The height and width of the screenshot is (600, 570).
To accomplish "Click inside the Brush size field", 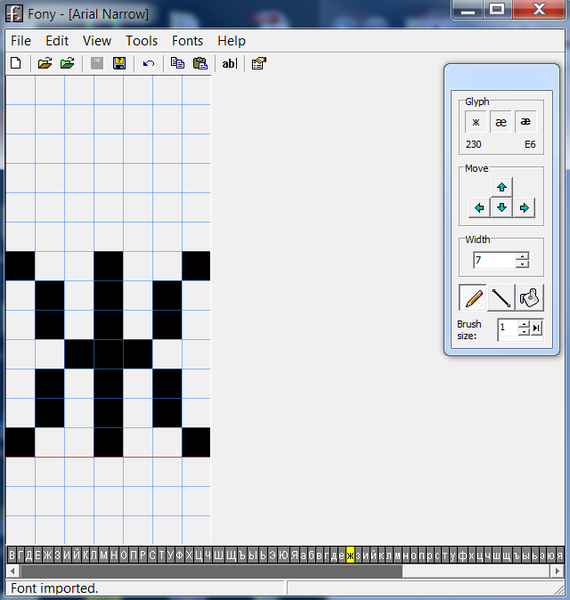I will 508,328.
